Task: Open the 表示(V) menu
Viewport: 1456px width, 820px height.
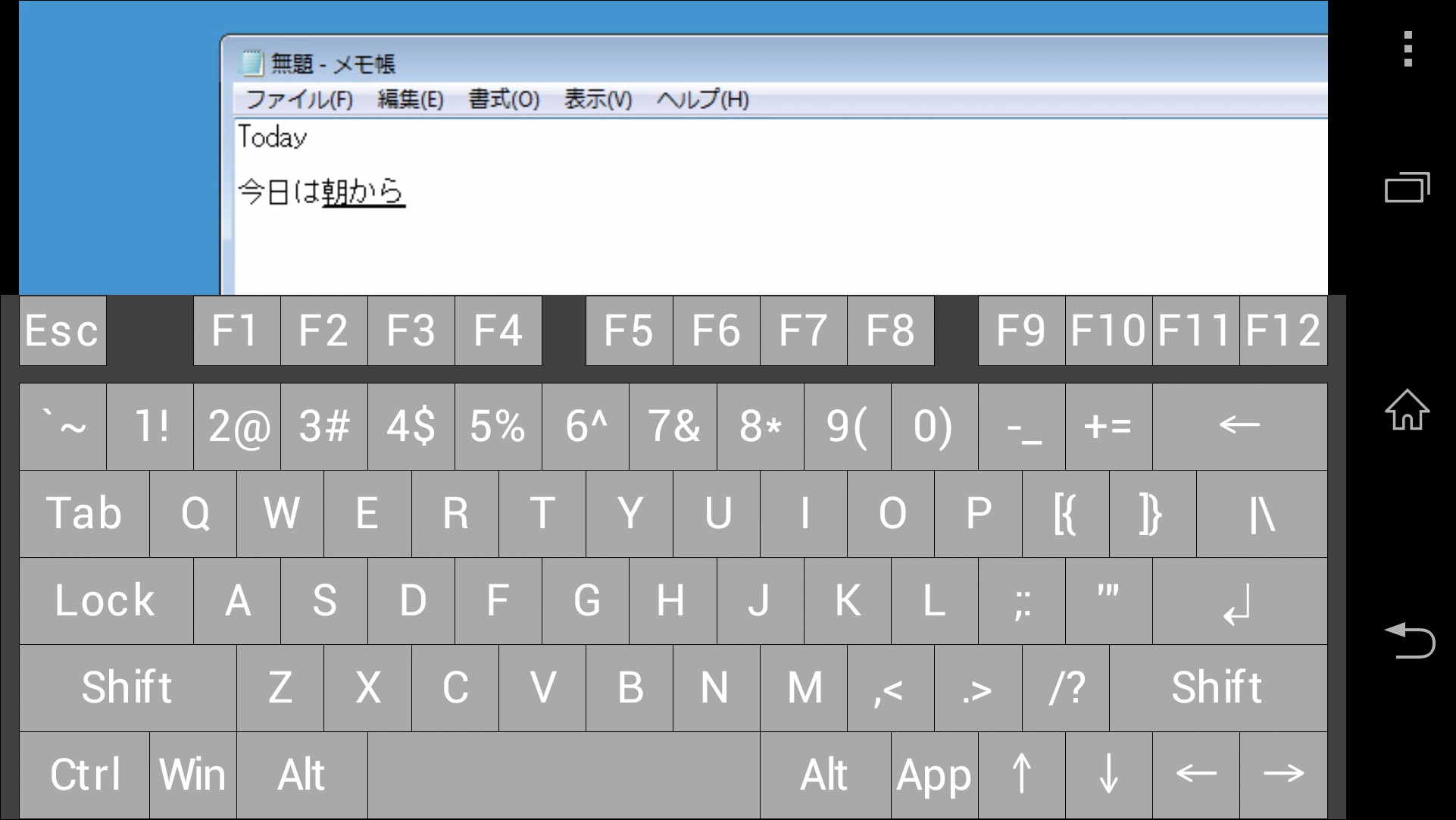Action: (598, 99)
